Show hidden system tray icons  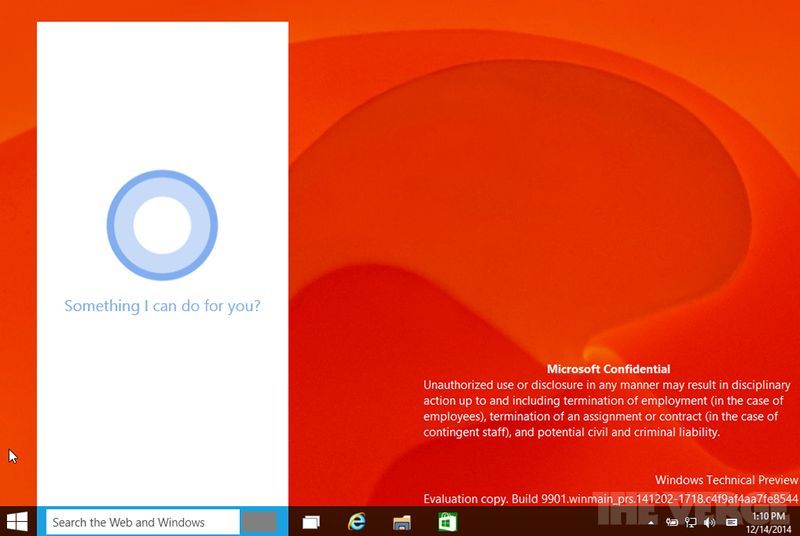[x=652, y=523]
